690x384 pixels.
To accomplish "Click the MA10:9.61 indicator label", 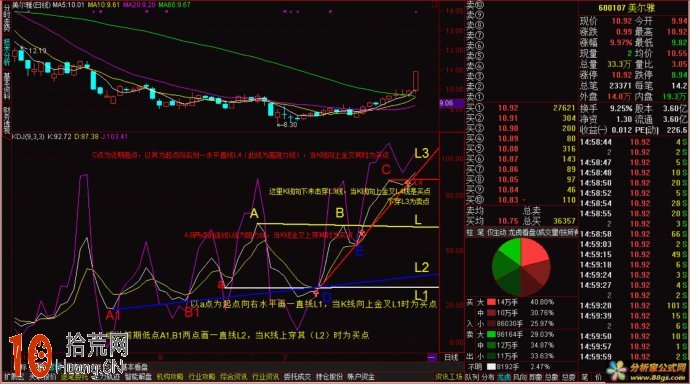I will 104,5.
